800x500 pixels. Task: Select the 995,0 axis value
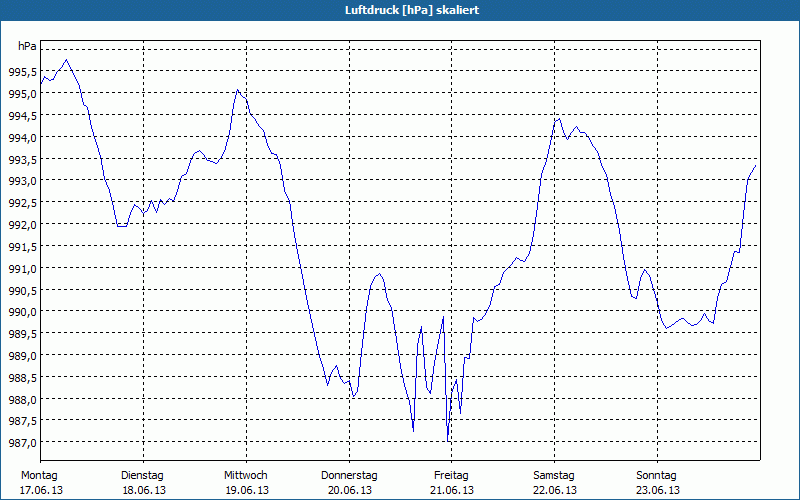22,94
